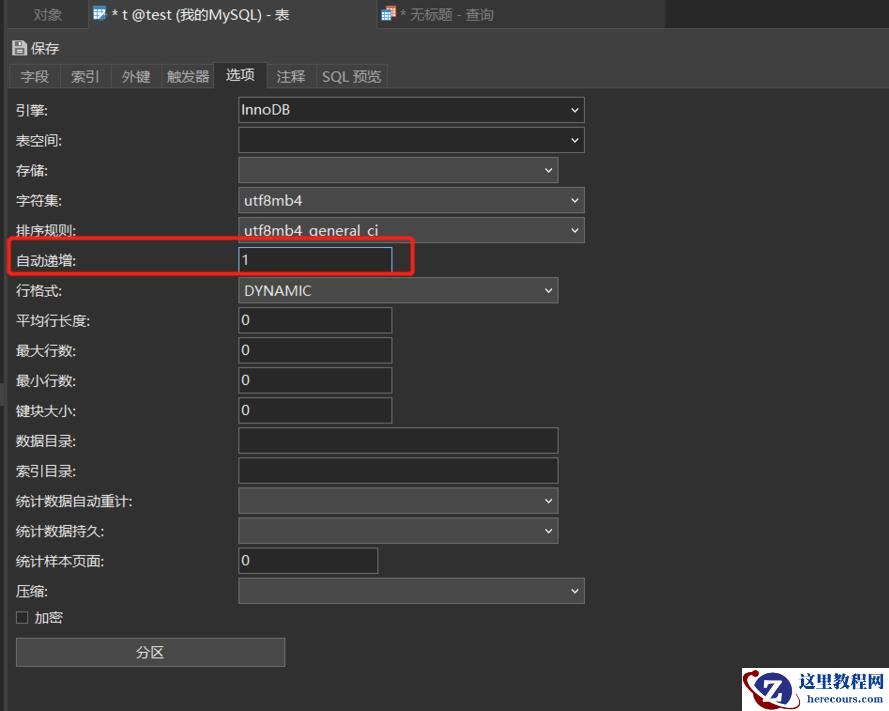The height and width of the screenshot is (711, 889).
Task: Open the 索引 tab
Action: tap(85, 77)
